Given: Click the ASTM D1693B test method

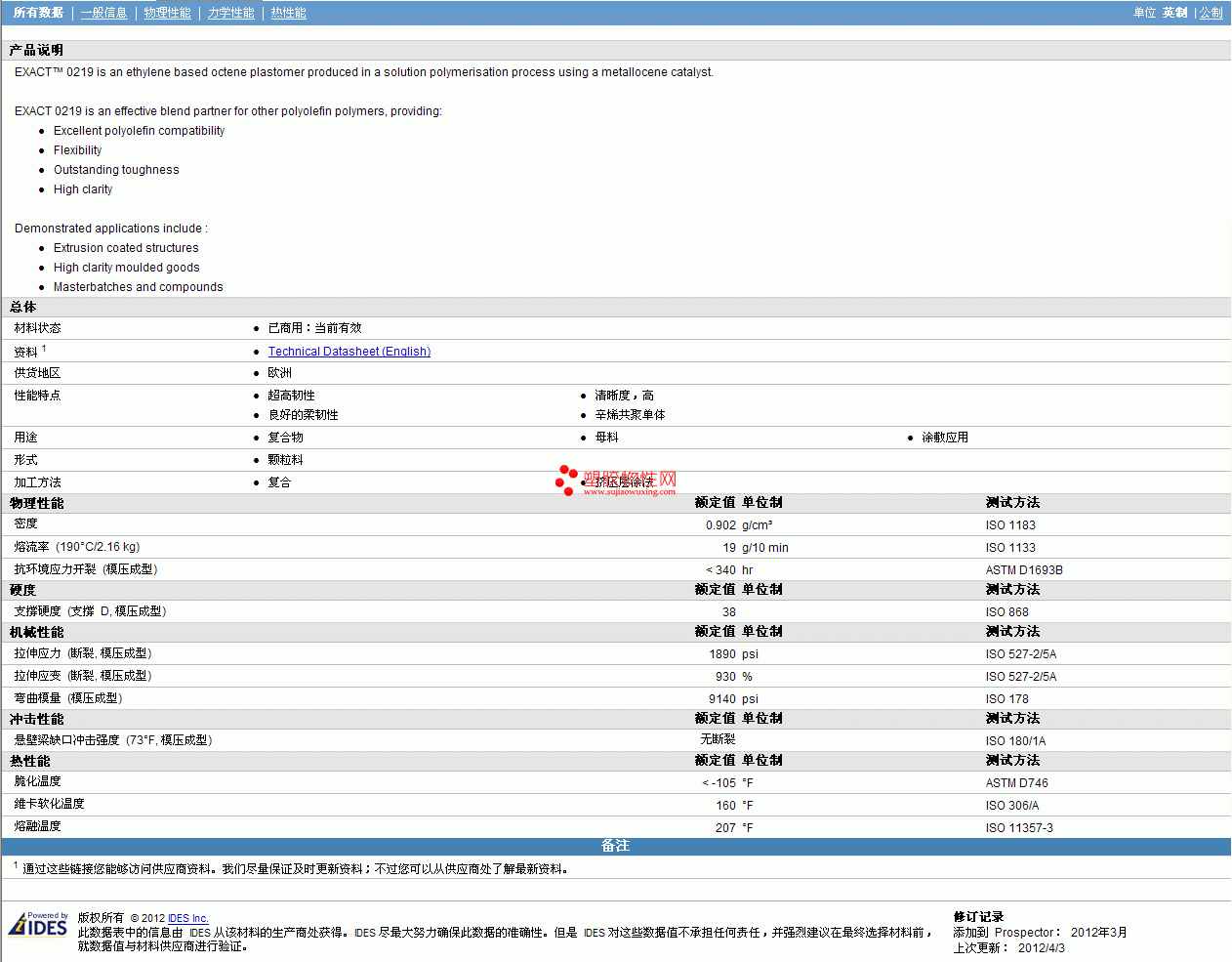Looking at the screenshot, I should tap(1023, 570).
